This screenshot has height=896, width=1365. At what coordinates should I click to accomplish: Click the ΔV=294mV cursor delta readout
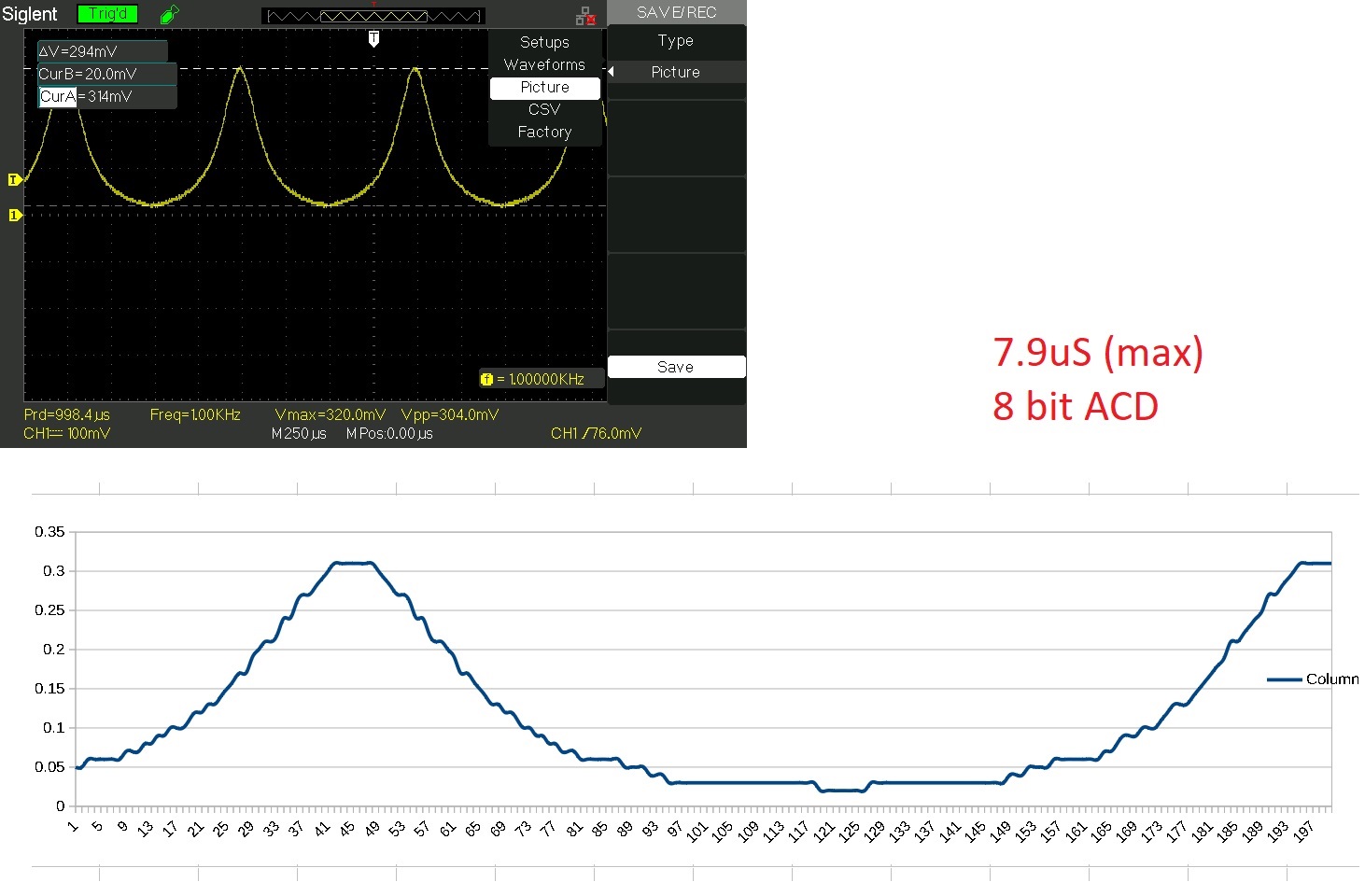point(103,52)
